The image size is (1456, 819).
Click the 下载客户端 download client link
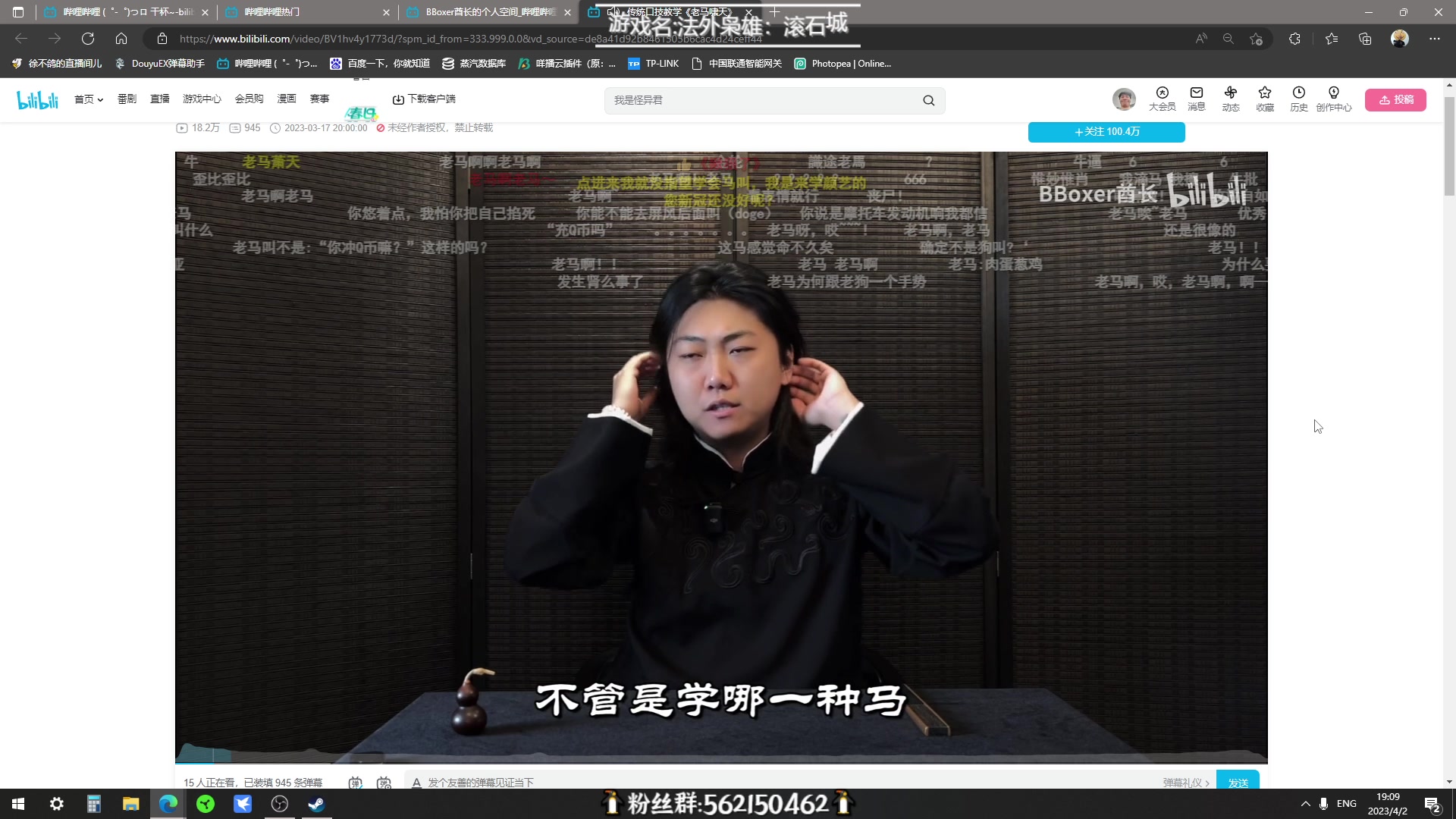424,99
